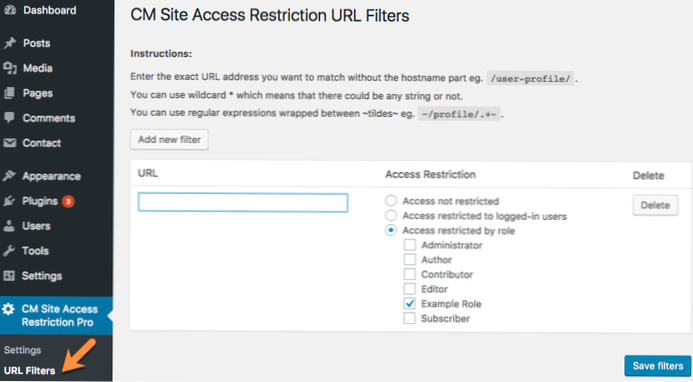Check the Administrator role checkbox

(410, 244)
